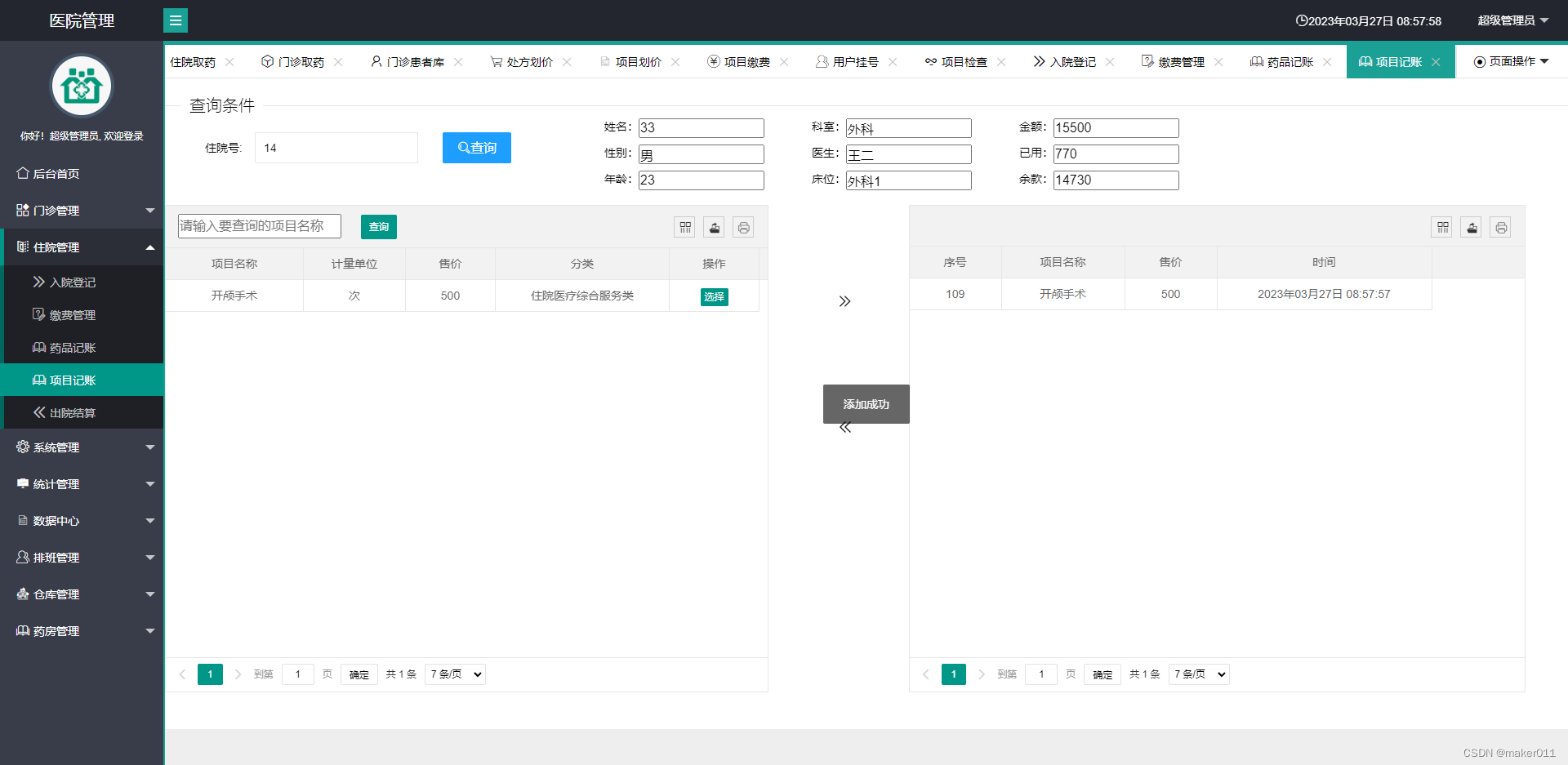Close the 处方划价 tab
The image size is (1568, 765).
coord(567,62)
